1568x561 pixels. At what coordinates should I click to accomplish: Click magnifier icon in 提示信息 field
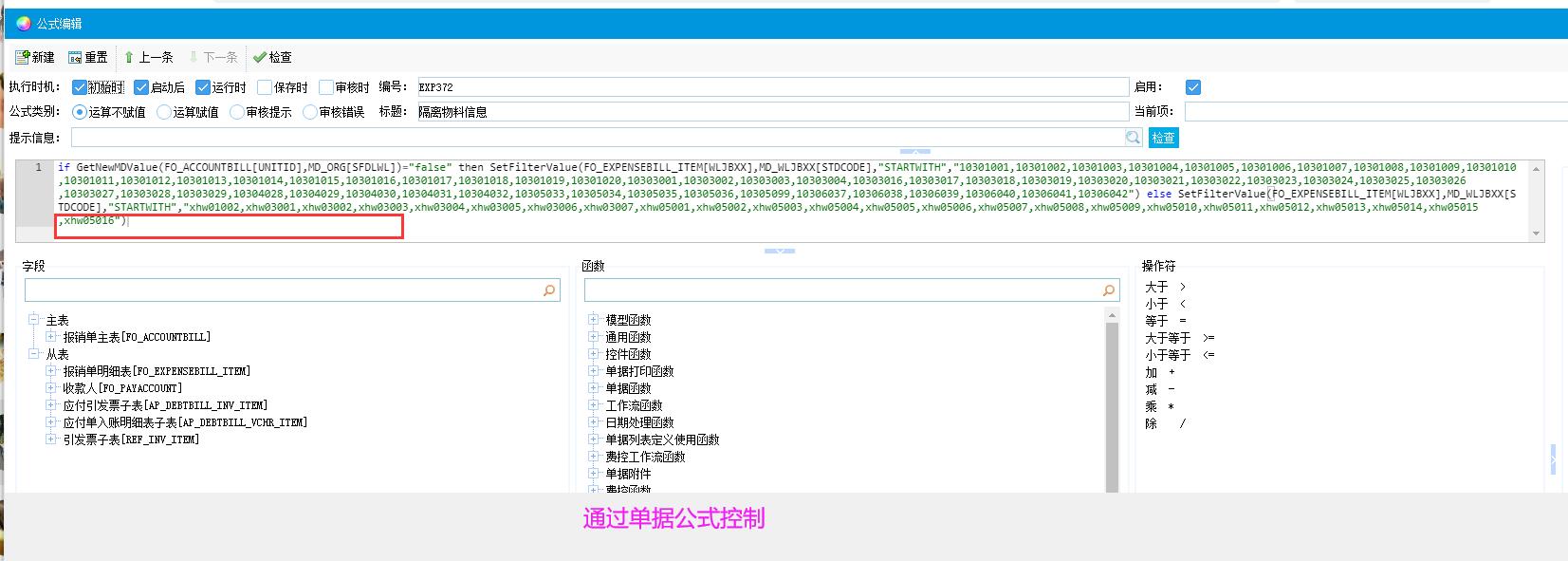click(x=1133, y=138)
